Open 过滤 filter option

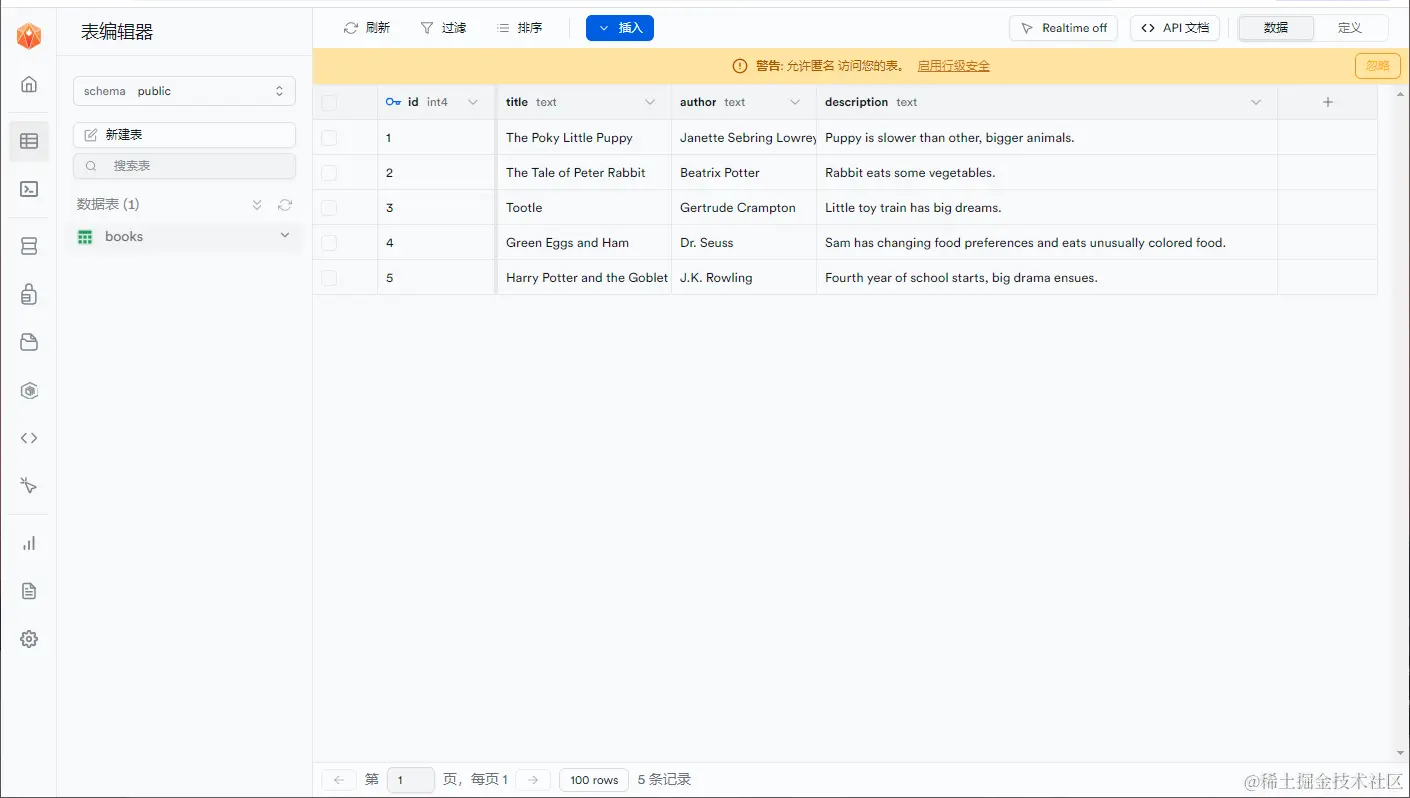(443, 28)
